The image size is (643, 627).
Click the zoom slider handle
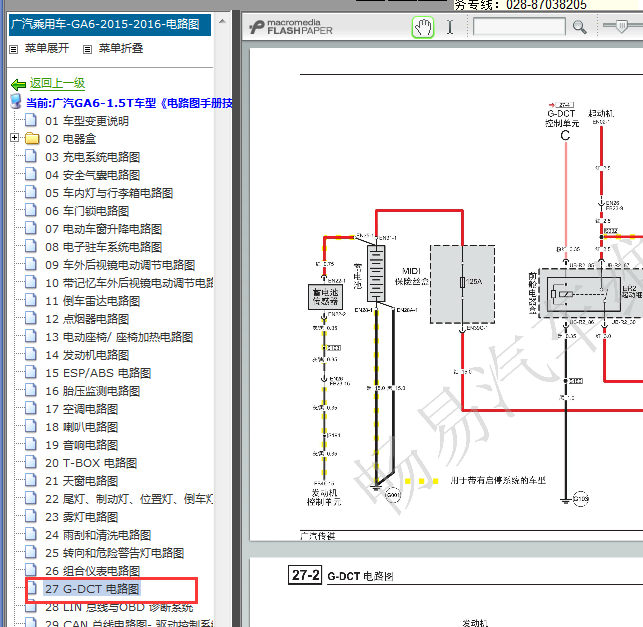click(x=622, y=26)
